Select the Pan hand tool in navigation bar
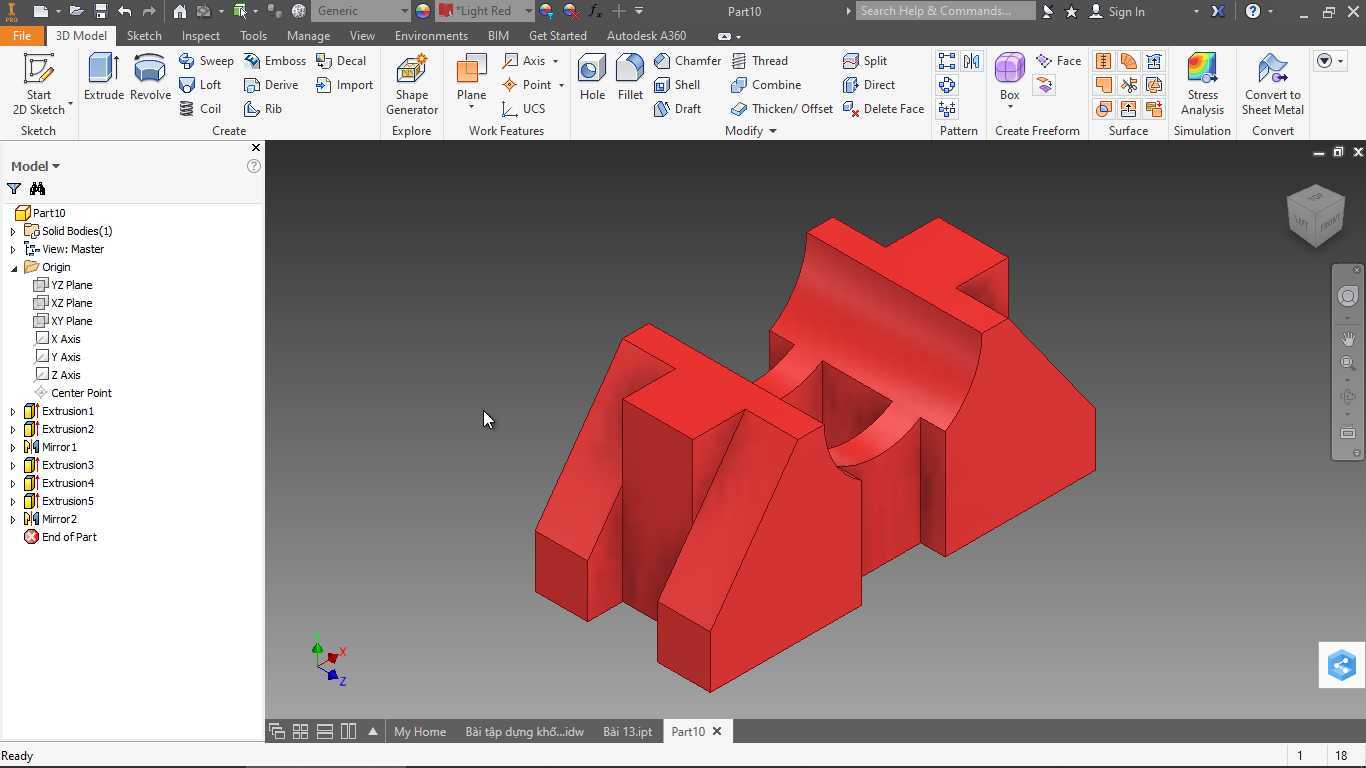The width and height of the screenshot is (1366, 768). pos(1348,339)
